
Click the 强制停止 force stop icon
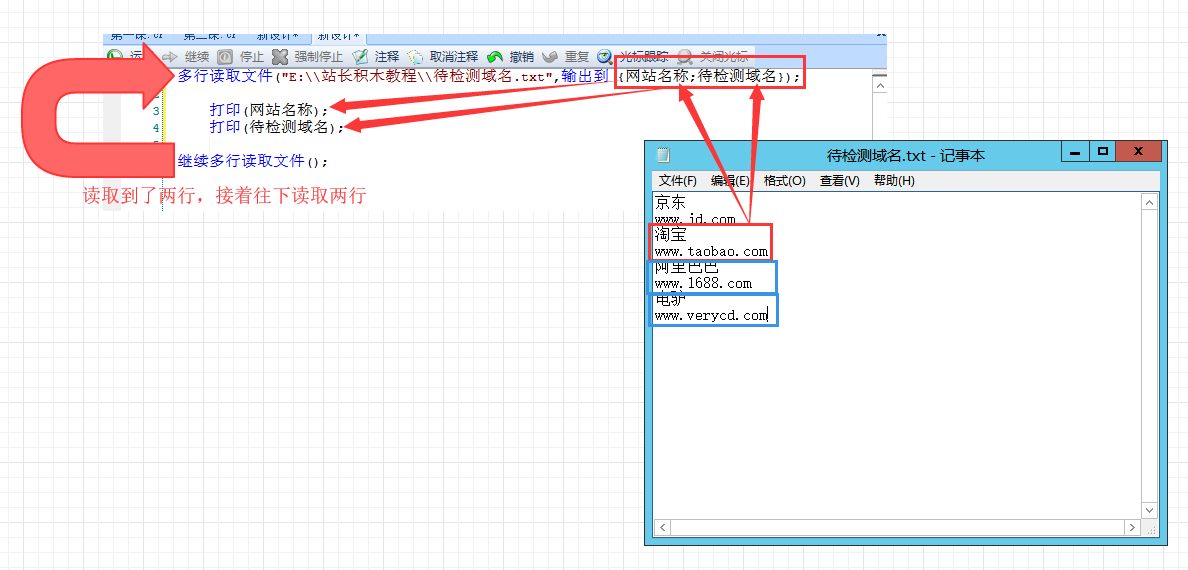click(x=281, y=57)
